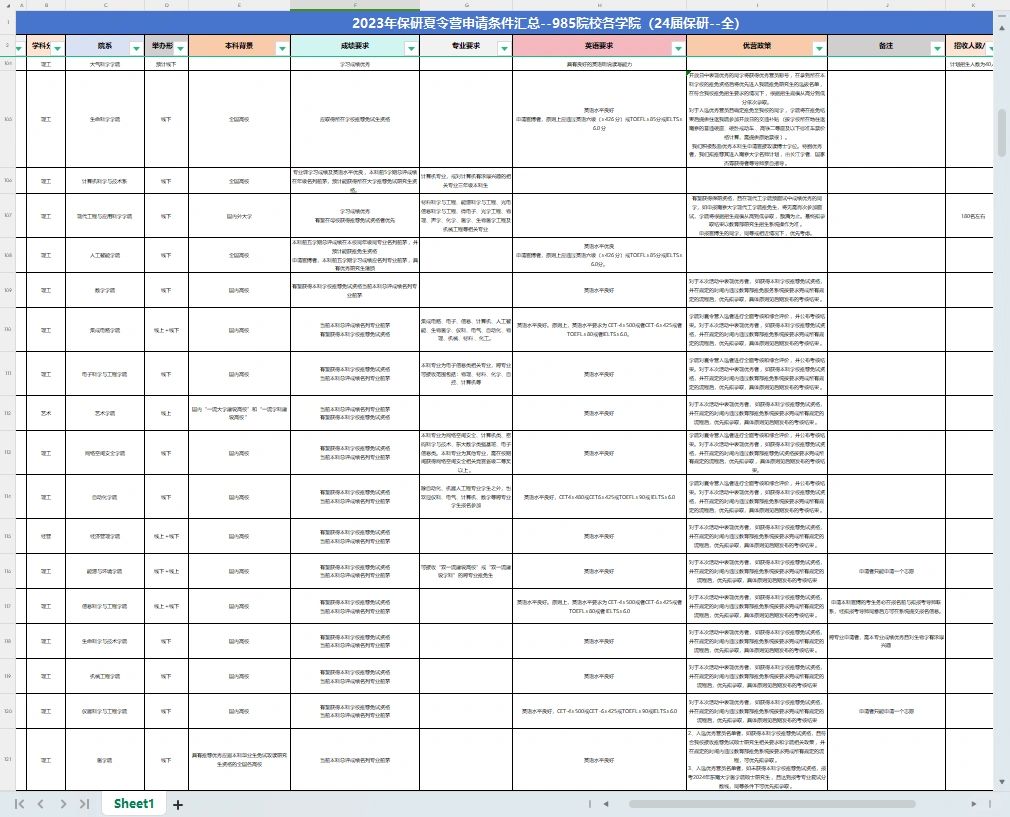This screenshot has height=817, width=1010.
Task: Select the highlighted column F header letter
Action: coord(355,5)
